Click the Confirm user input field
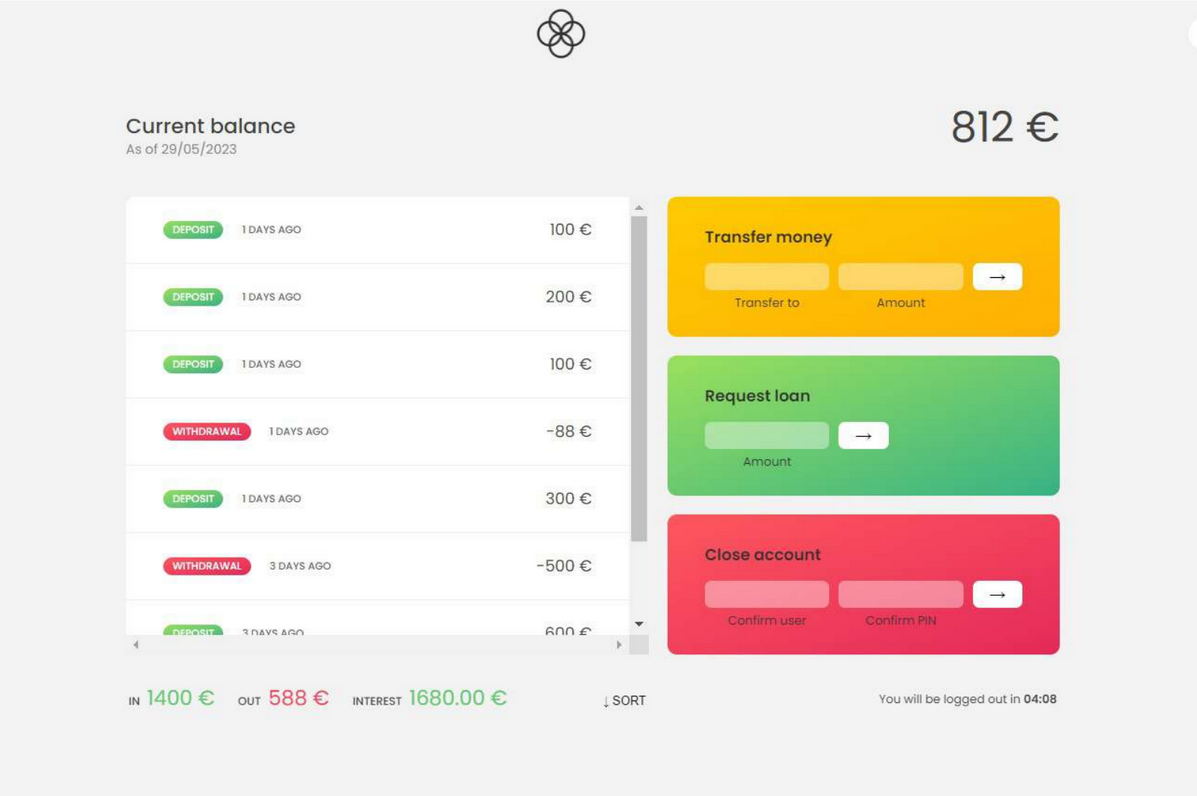The image size is (1197, 796). click(x=766, y=593)
